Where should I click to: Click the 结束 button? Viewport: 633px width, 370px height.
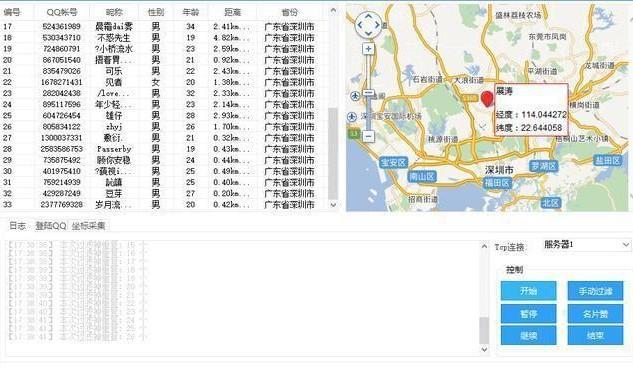click(595, 335)
